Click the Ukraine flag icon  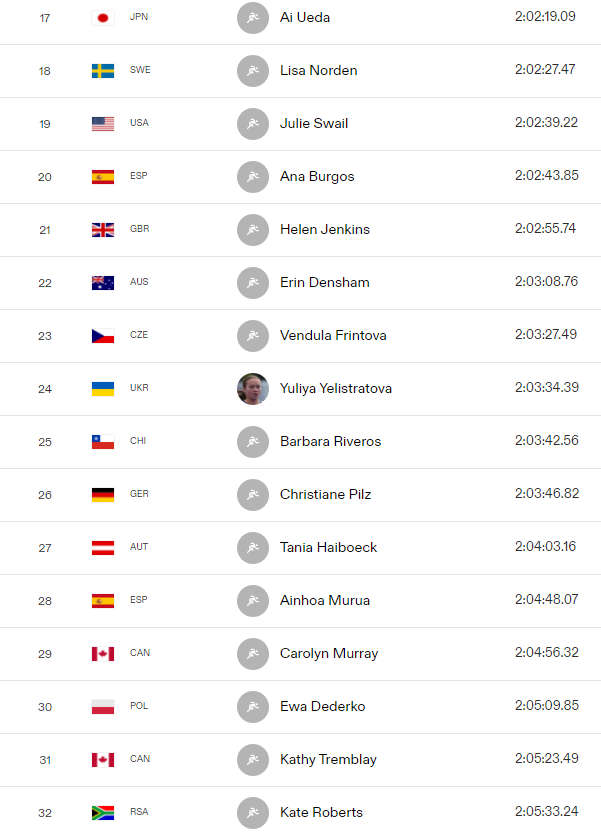tap(103, 389)
